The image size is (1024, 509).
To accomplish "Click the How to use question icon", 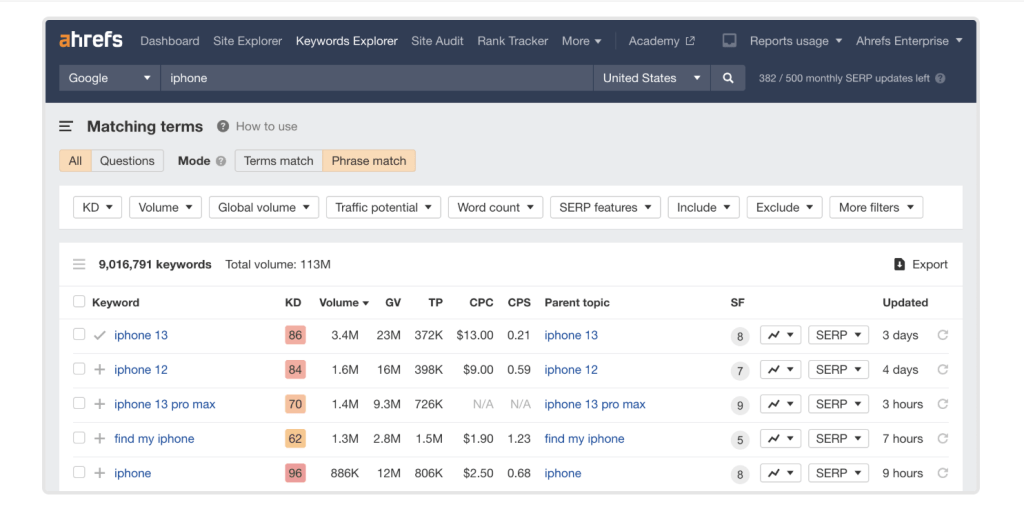I will point(223,126).
